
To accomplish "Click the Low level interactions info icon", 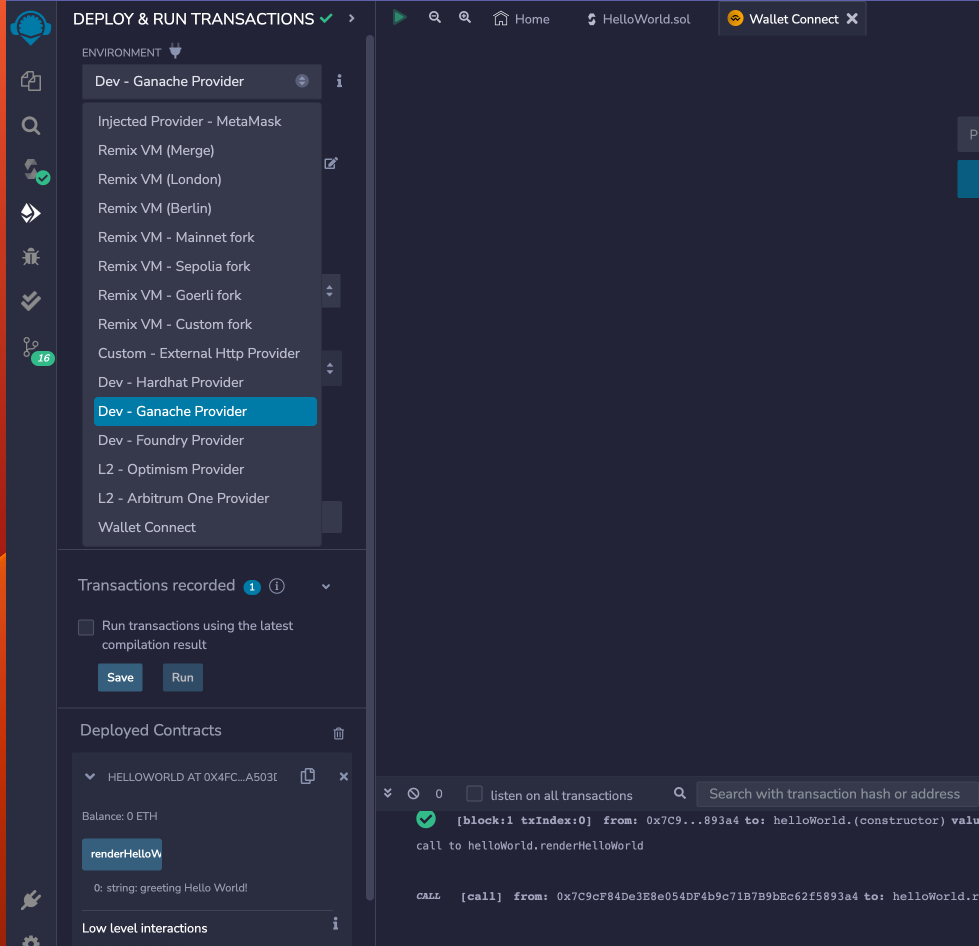I will click(335, 924).
